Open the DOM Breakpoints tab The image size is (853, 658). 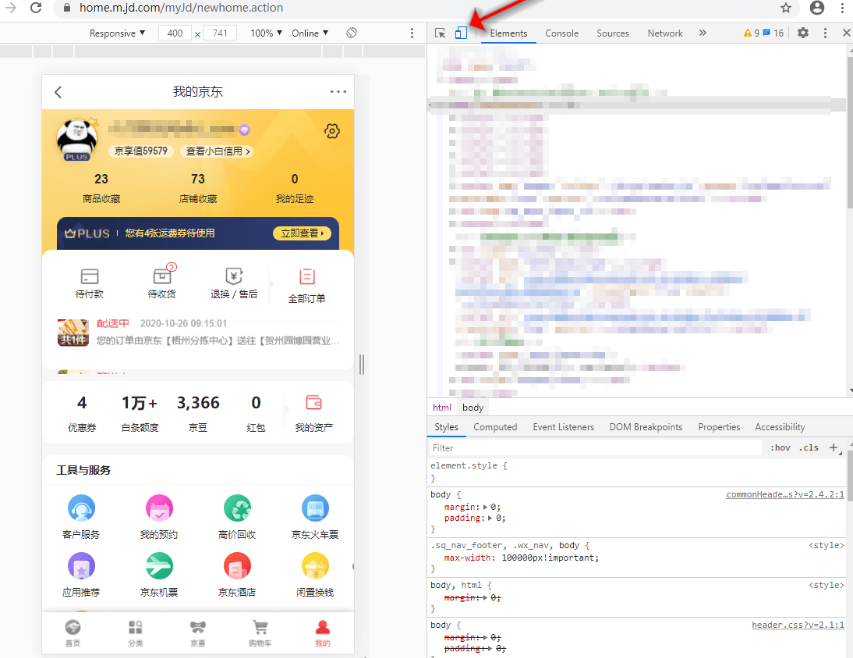tap(646, 427)
